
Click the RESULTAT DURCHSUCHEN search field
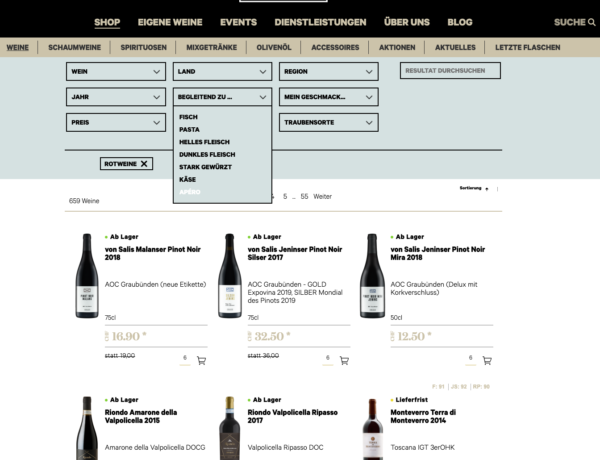(450, 71)
